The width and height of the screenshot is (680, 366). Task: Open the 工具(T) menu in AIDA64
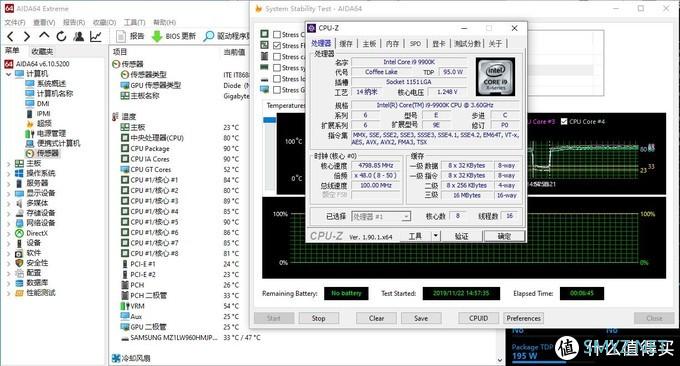pyautogui.click(x=134, y=22)
